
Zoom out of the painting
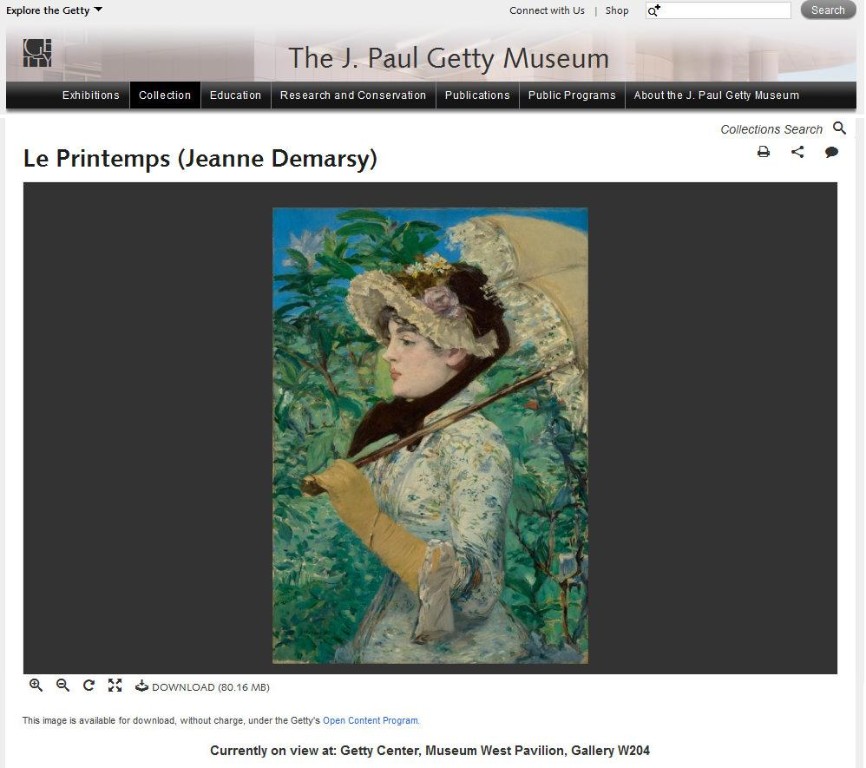pos(62,685)
